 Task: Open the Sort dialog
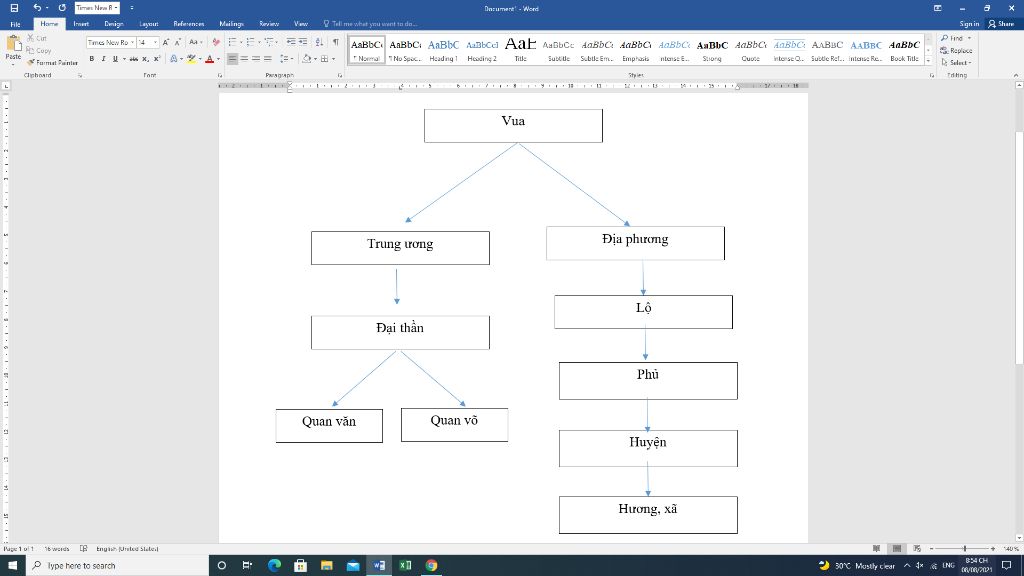(319, 42)
